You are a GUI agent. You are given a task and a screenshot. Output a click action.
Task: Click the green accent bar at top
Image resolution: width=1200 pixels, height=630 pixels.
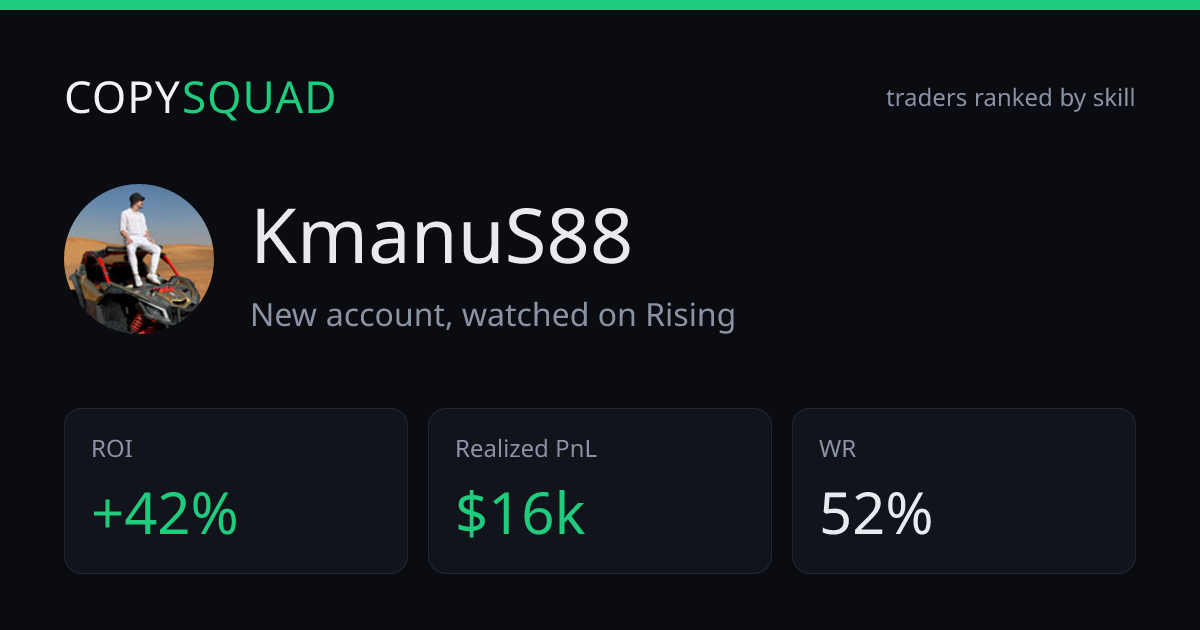click(x=600, y=5)
